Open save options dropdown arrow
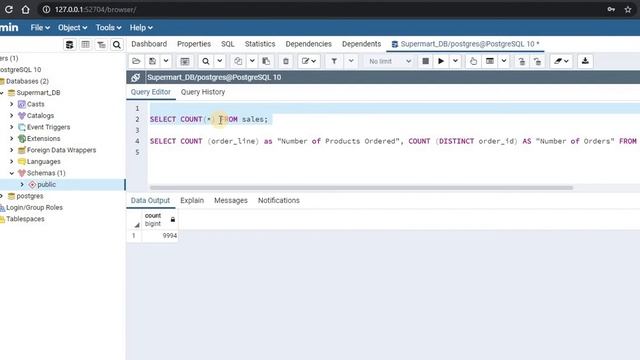640x360 pixels. [x=166, y=61]
